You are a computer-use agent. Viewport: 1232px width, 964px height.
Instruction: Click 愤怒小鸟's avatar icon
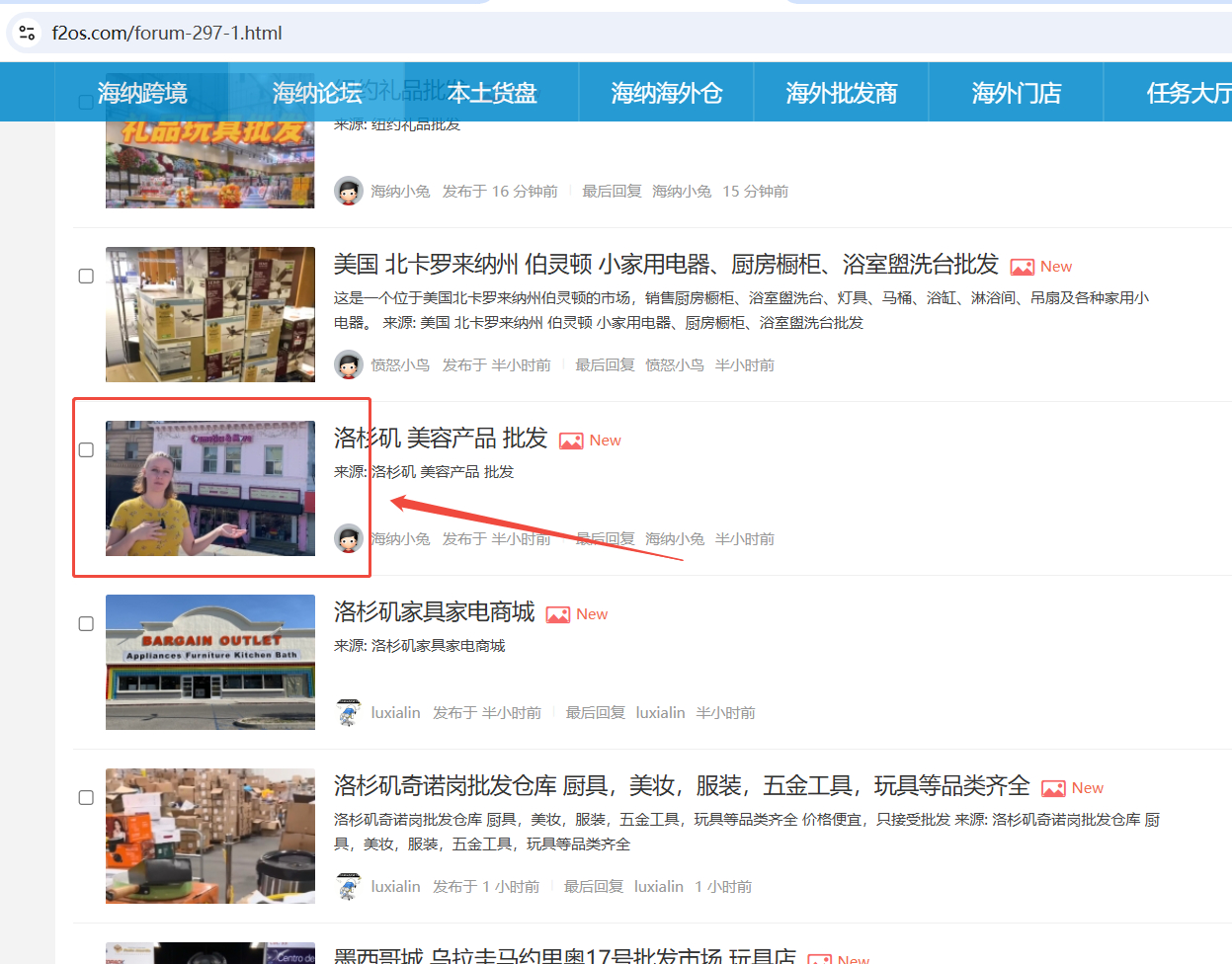pos(349,364)
